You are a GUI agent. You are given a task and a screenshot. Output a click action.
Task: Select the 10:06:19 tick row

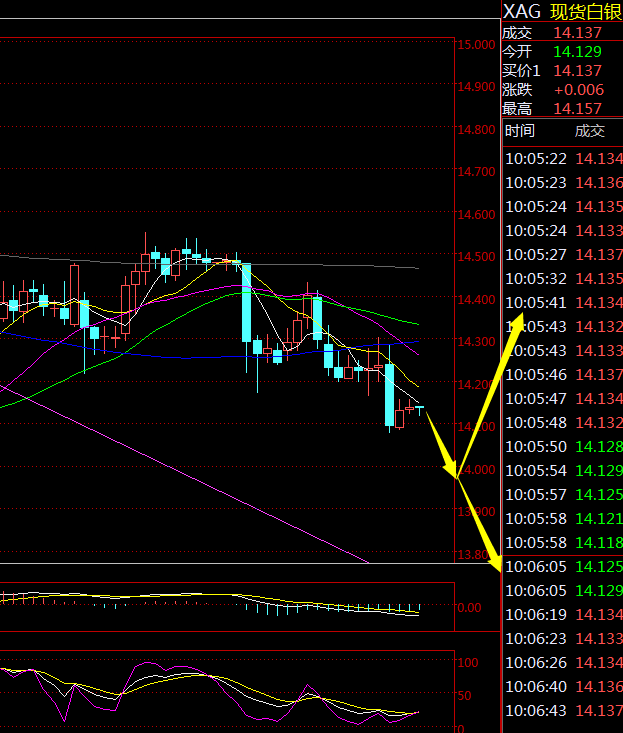[x=564, y=615]
